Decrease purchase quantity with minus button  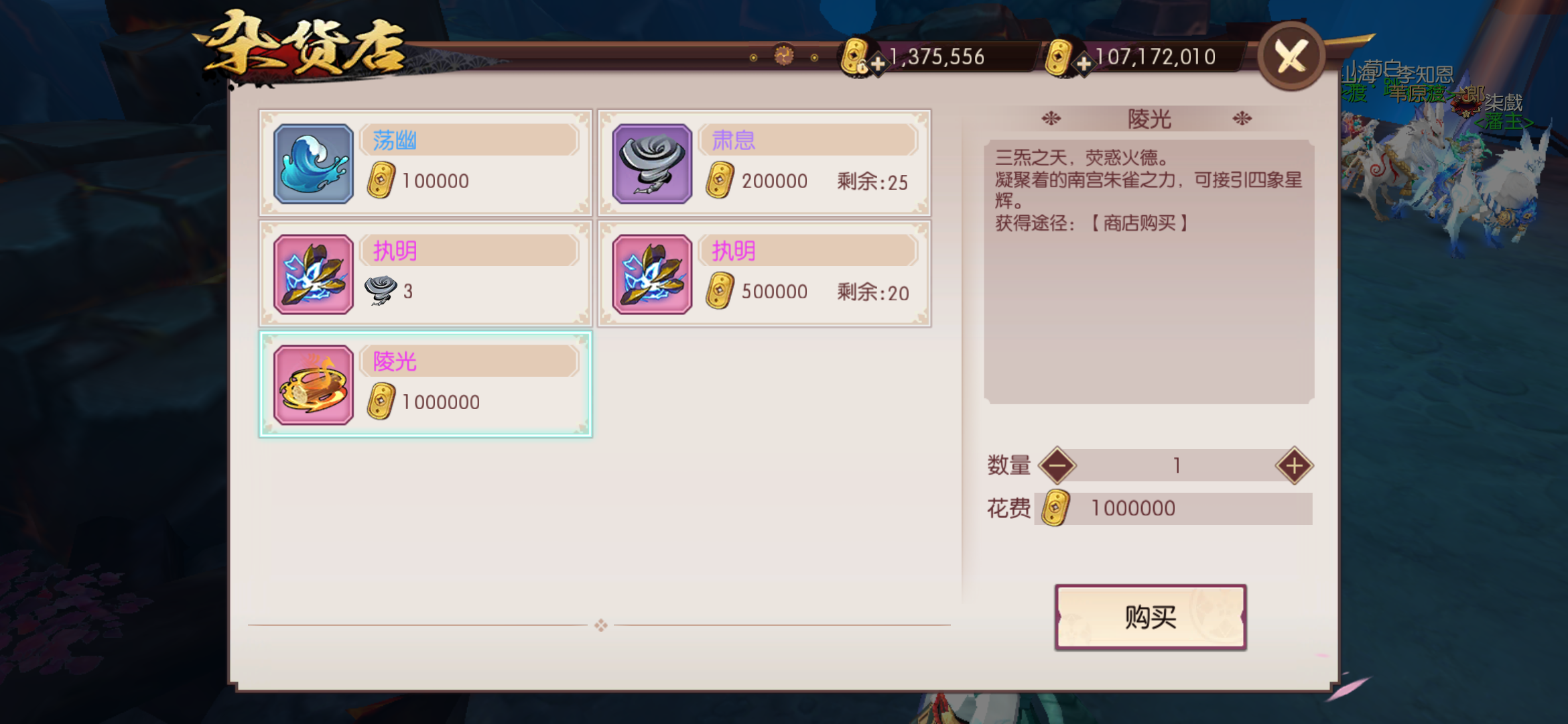click(x=1057, y=465)
